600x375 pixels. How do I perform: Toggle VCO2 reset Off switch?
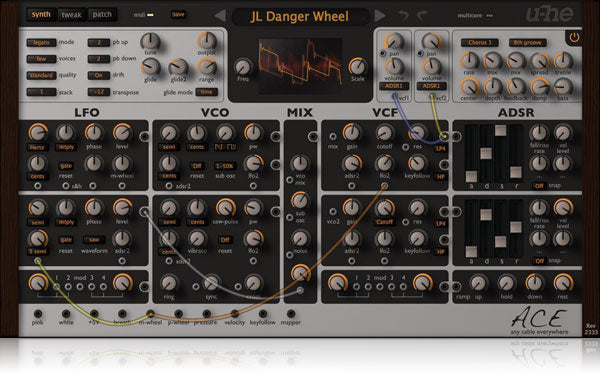click(x=225, y=240)
